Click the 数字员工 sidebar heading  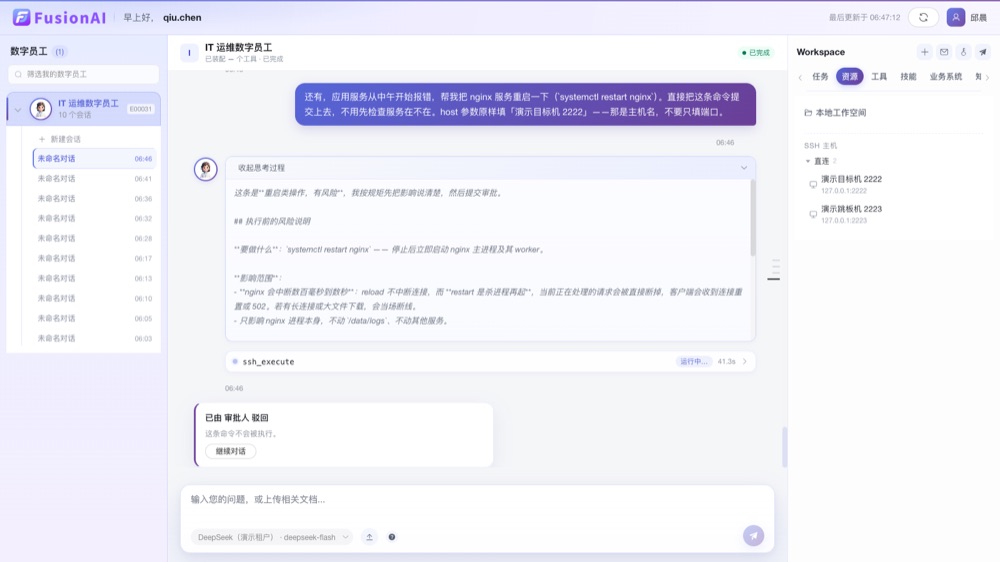click(x=29, y=51)
